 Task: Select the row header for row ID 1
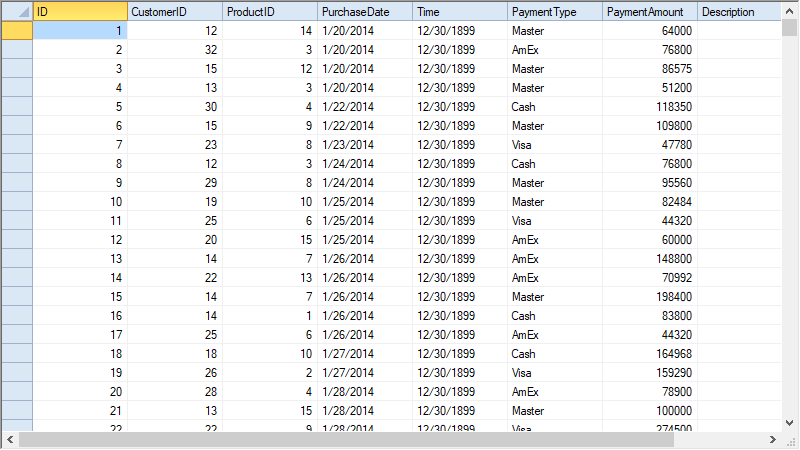pos(17,31)
